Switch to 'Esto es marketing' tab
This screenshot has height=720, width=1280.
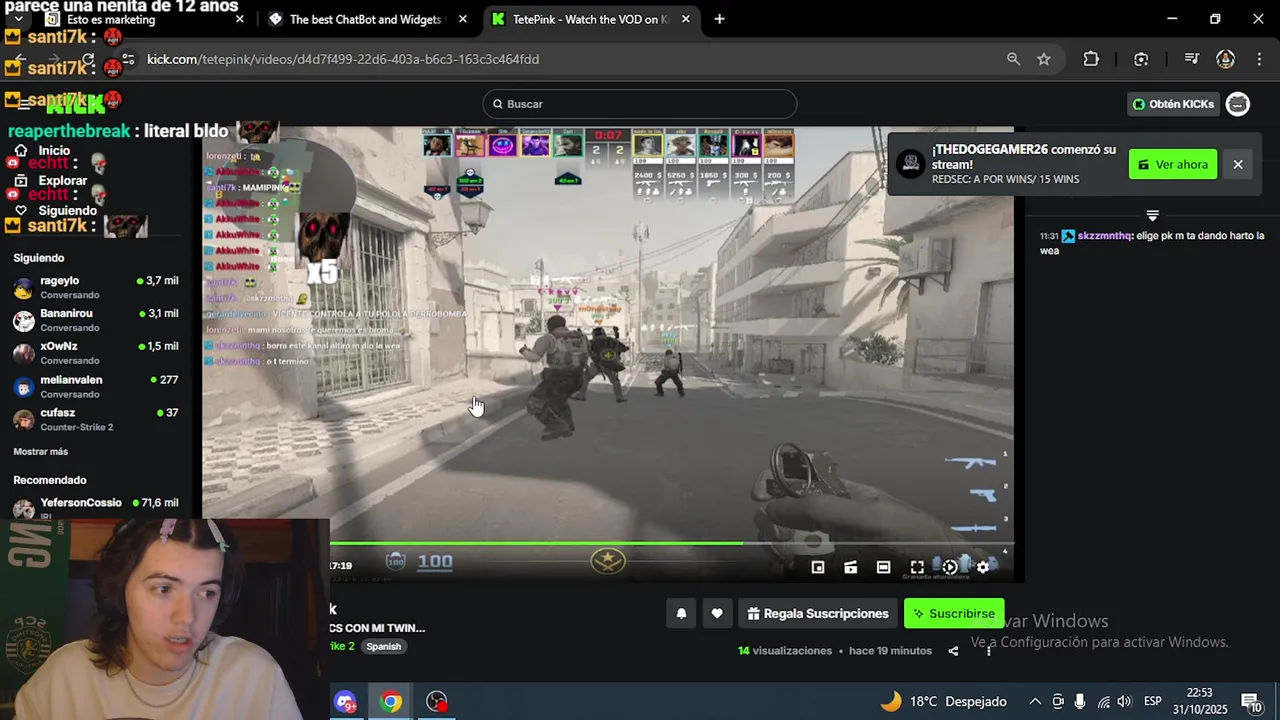(x=140, y=19)
